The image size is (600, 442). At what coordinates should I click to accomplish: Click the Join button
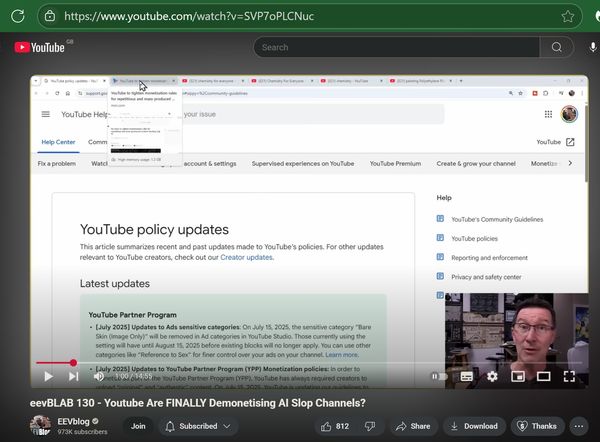[138, 426]
